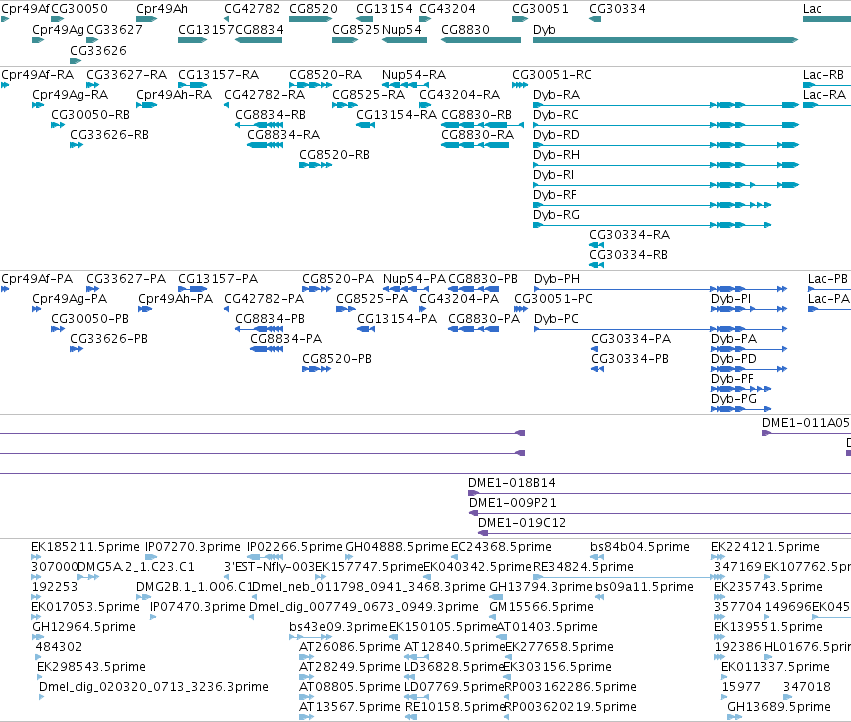Click the CG30334 gene label
Screen dimensions: 851x722
617,9
